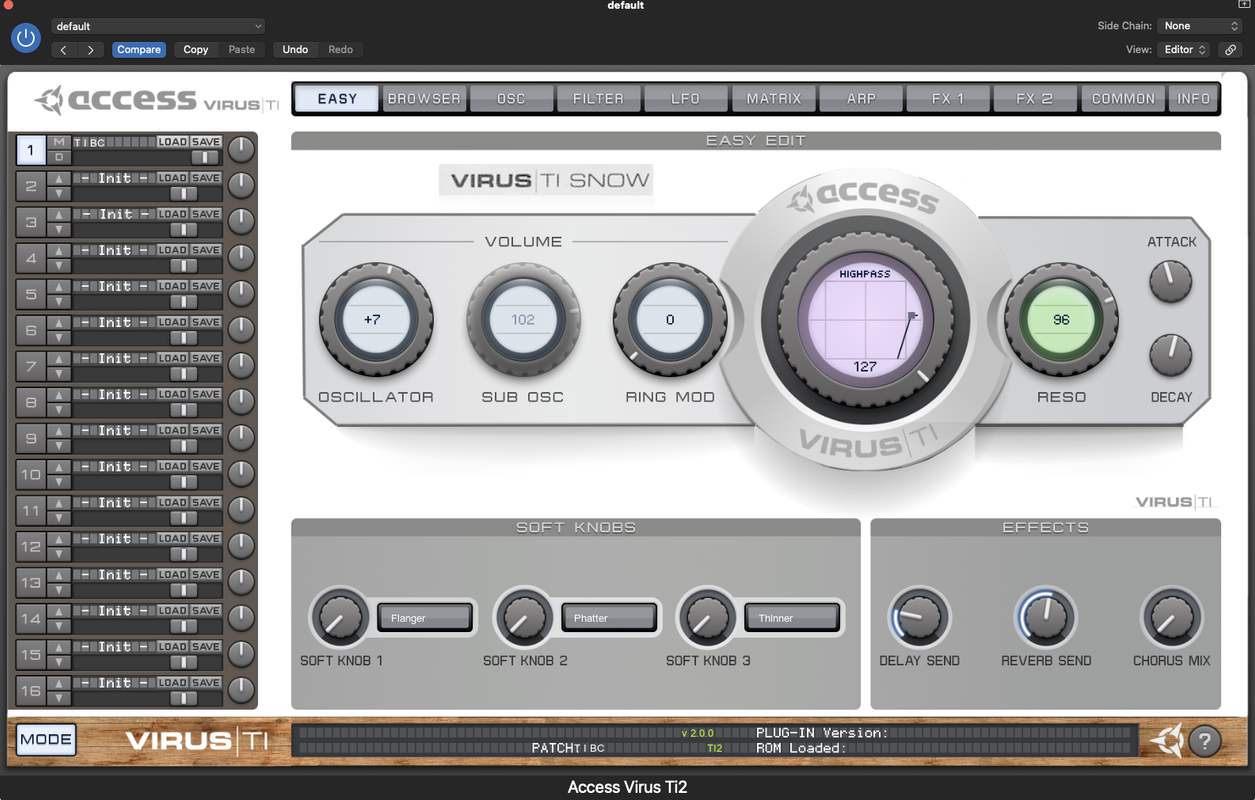
Task: Open Soft Knob 1 Flanger assignment menu
Action: pos(424,618)
